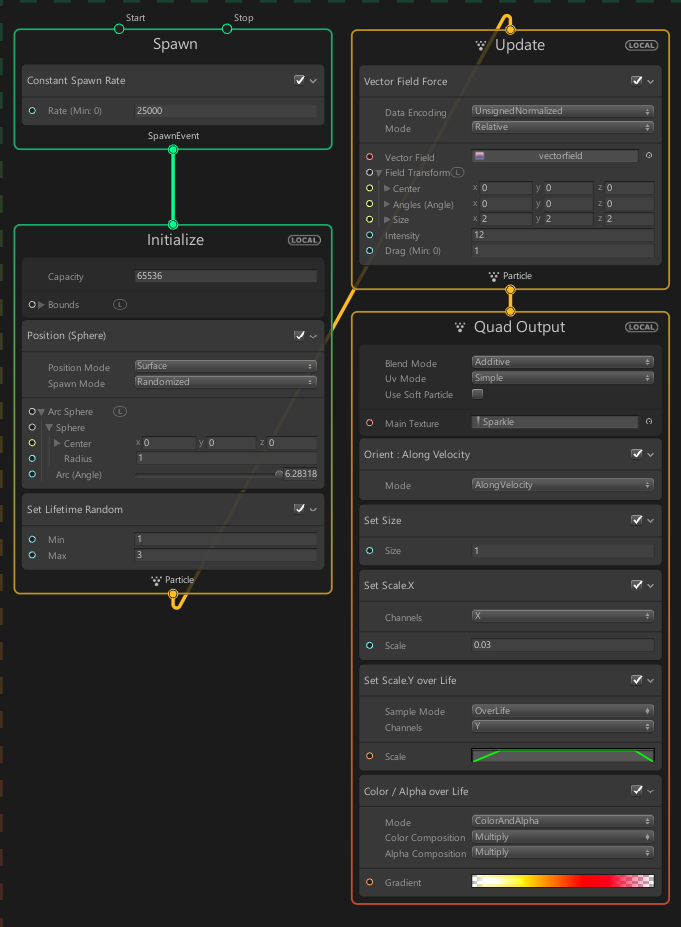
Task: Collapse Color / Alpha over Life block
Action: pyautogui.click(x=650, y=791)
